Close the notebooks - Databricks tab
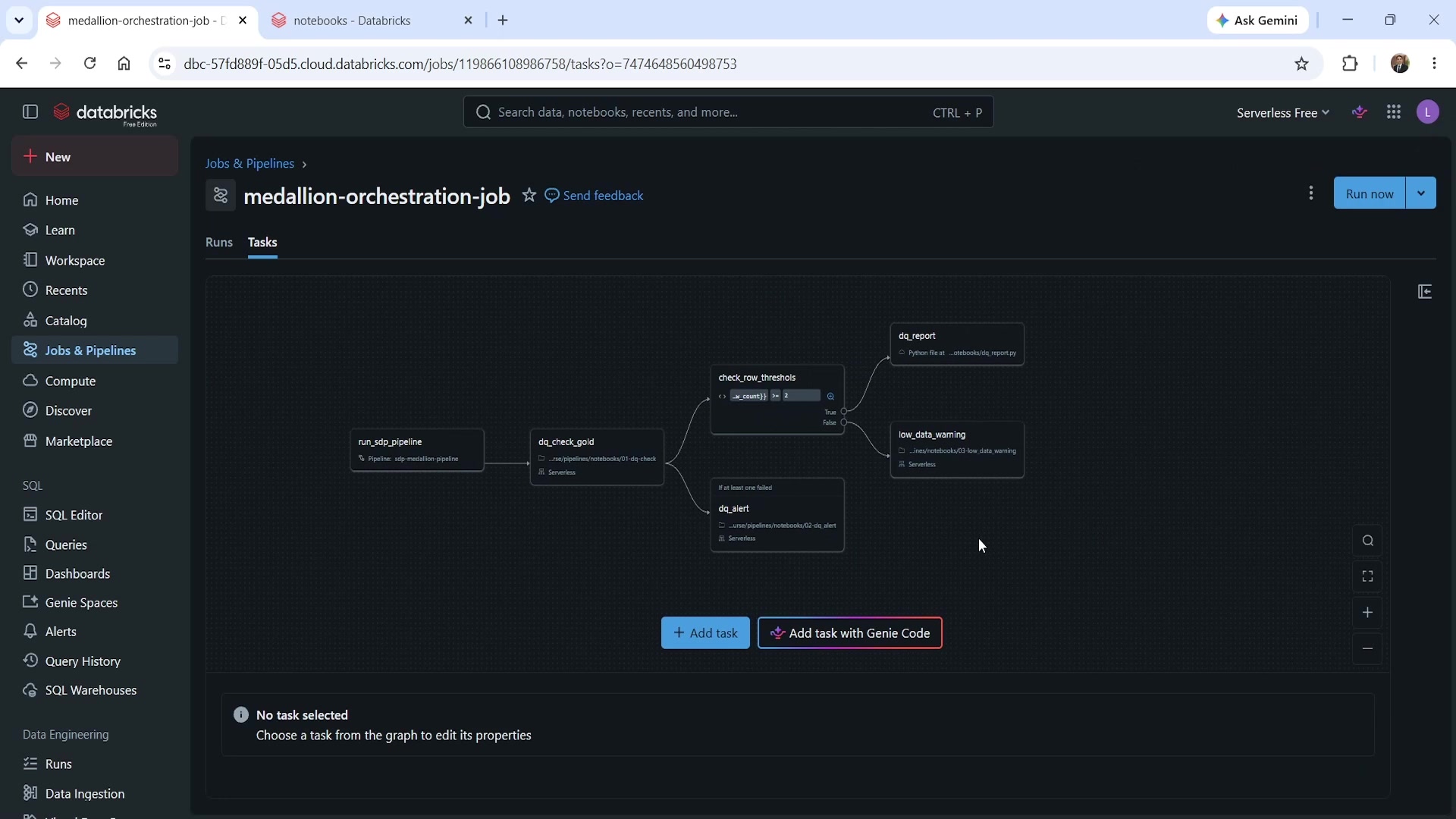This screenshot has width=1456, height=819. pyautogui.click(x=469, y=20)
